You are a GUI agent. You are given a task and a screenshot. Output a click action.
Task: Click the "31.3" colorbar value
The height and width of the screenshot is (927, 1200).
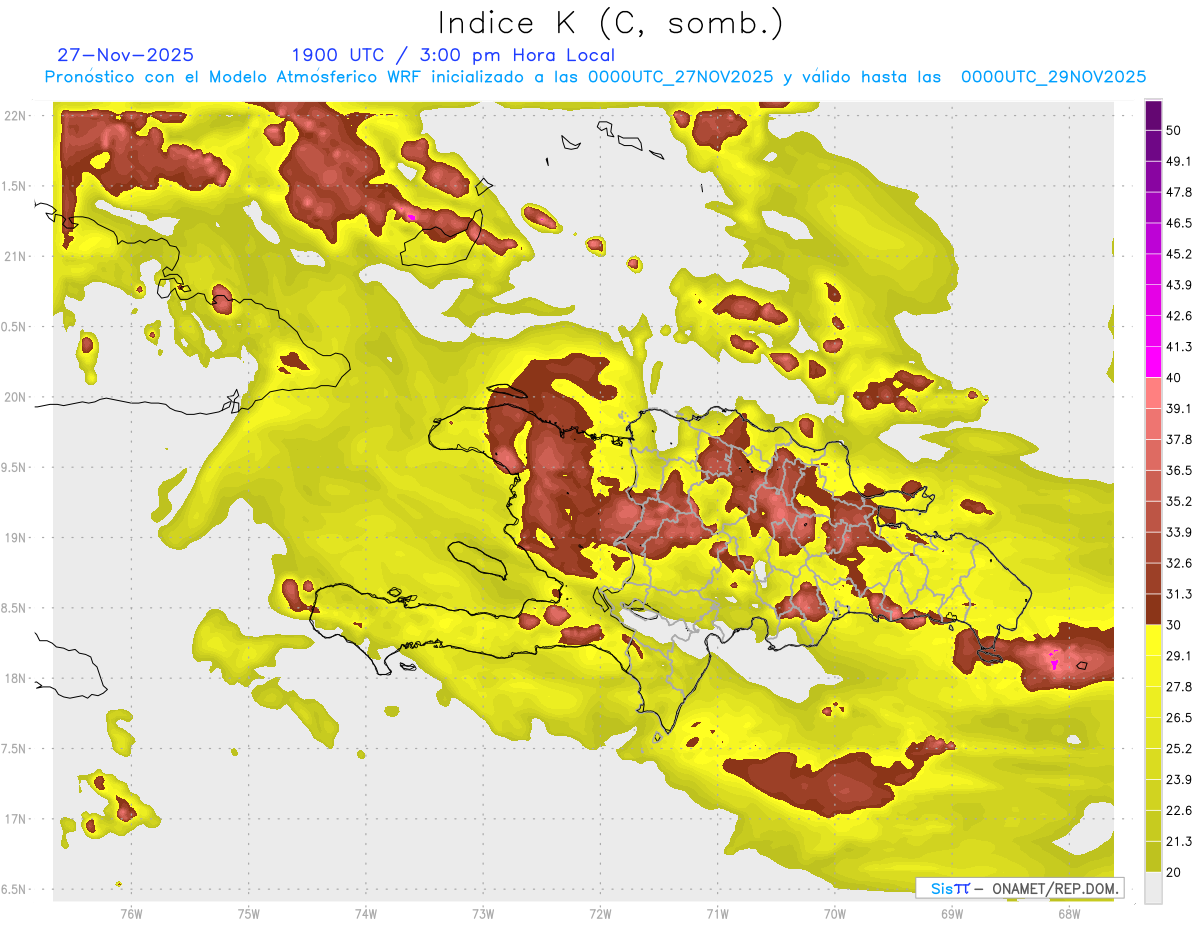click(1179, 594)
